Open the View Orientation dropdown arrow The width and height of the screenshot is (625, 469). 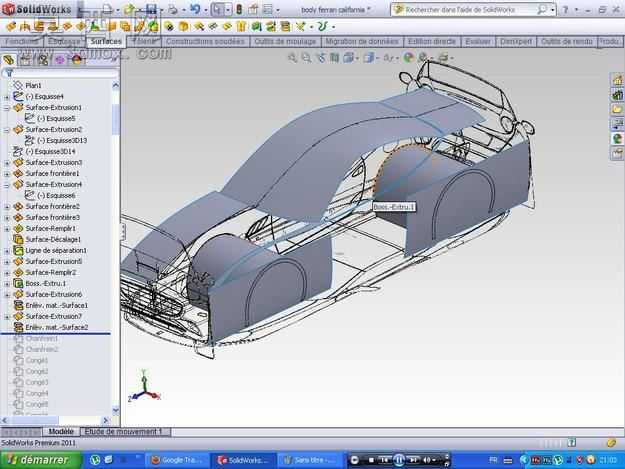pyautogui.click(x=357, y=58)
